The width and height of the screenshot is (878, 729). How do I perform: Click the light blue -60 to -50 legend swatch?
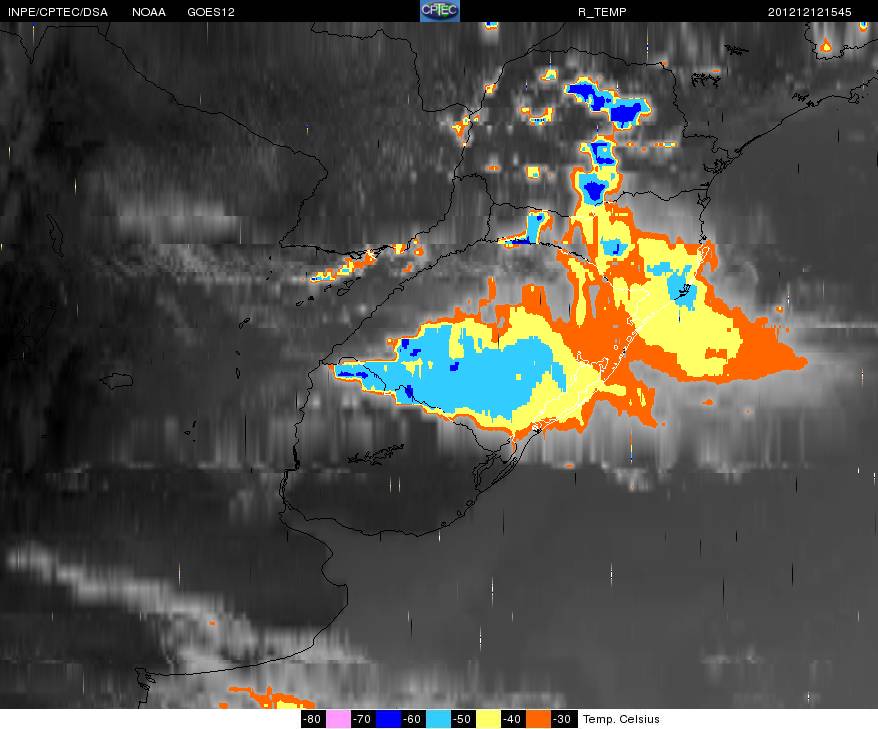438,719
